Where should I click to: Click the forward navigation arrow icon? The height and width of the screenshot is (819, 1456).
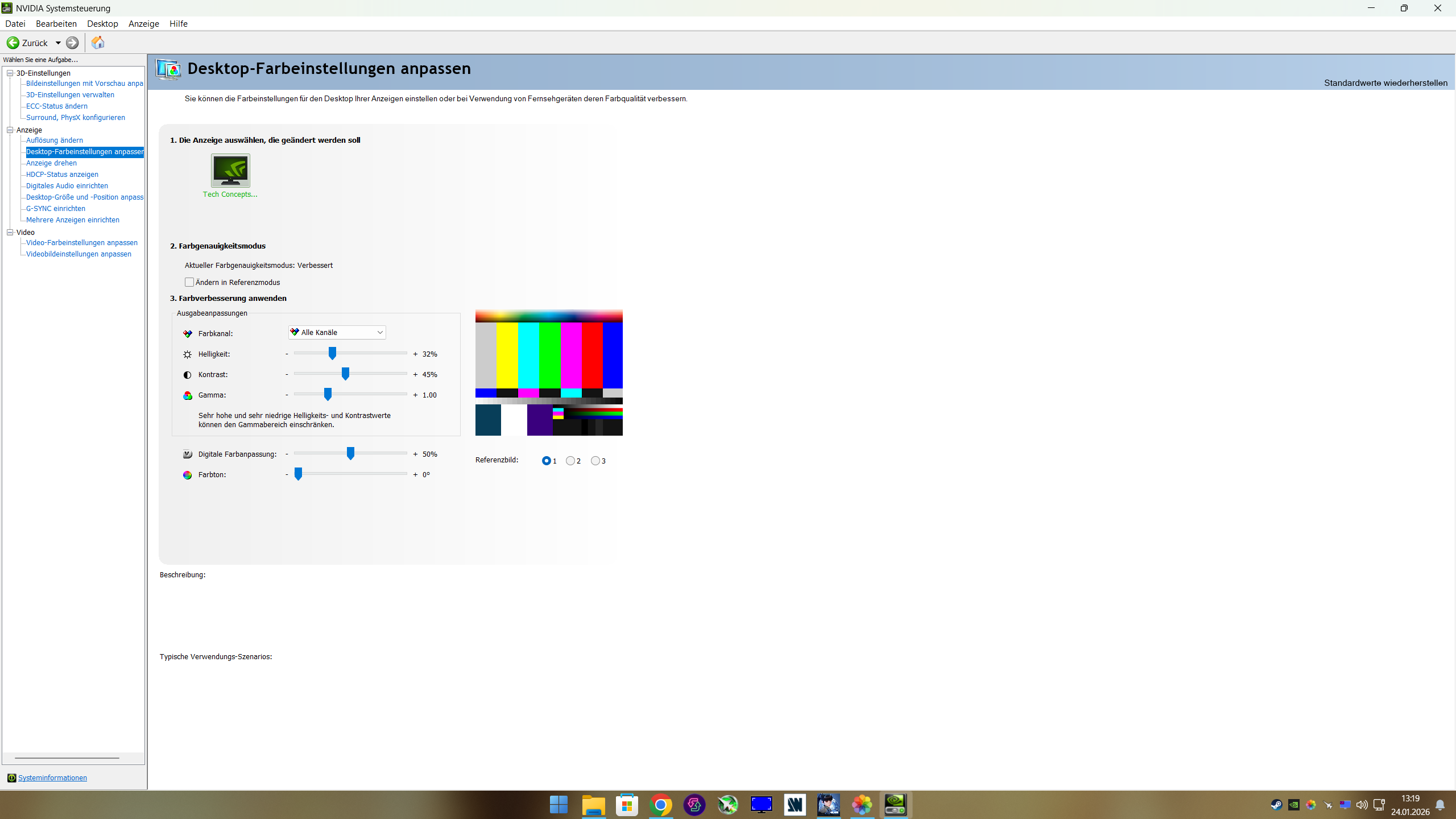click(72, 43)
